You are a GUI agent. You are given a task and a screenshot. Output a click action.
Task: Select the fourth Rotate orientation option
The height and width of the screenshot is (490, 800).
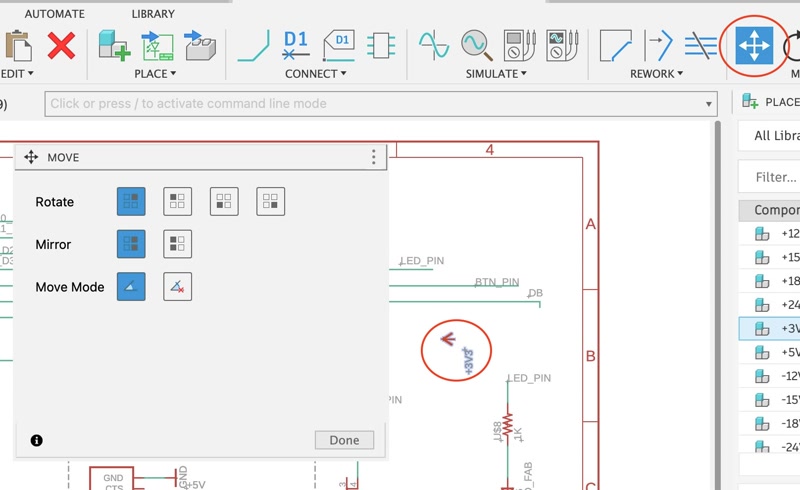coord(270,201)
